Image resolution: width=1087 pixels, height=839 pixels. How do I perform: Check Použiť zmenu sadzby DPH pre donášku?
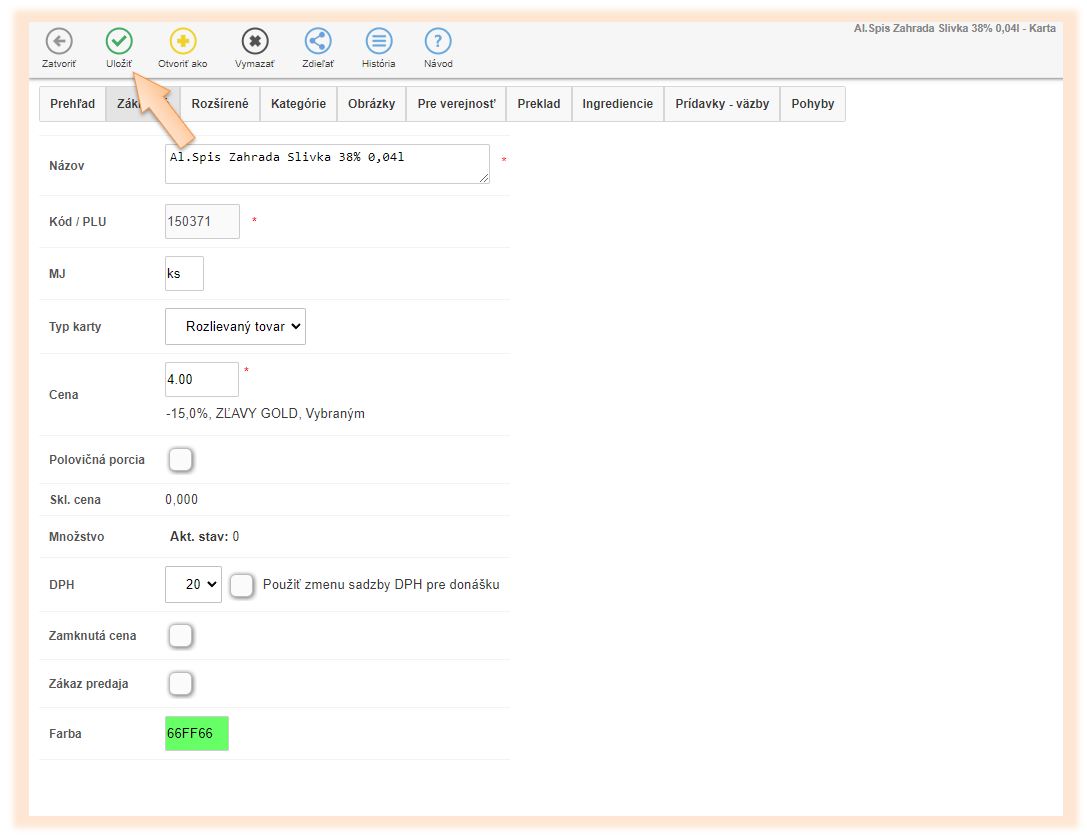(242, 585)
